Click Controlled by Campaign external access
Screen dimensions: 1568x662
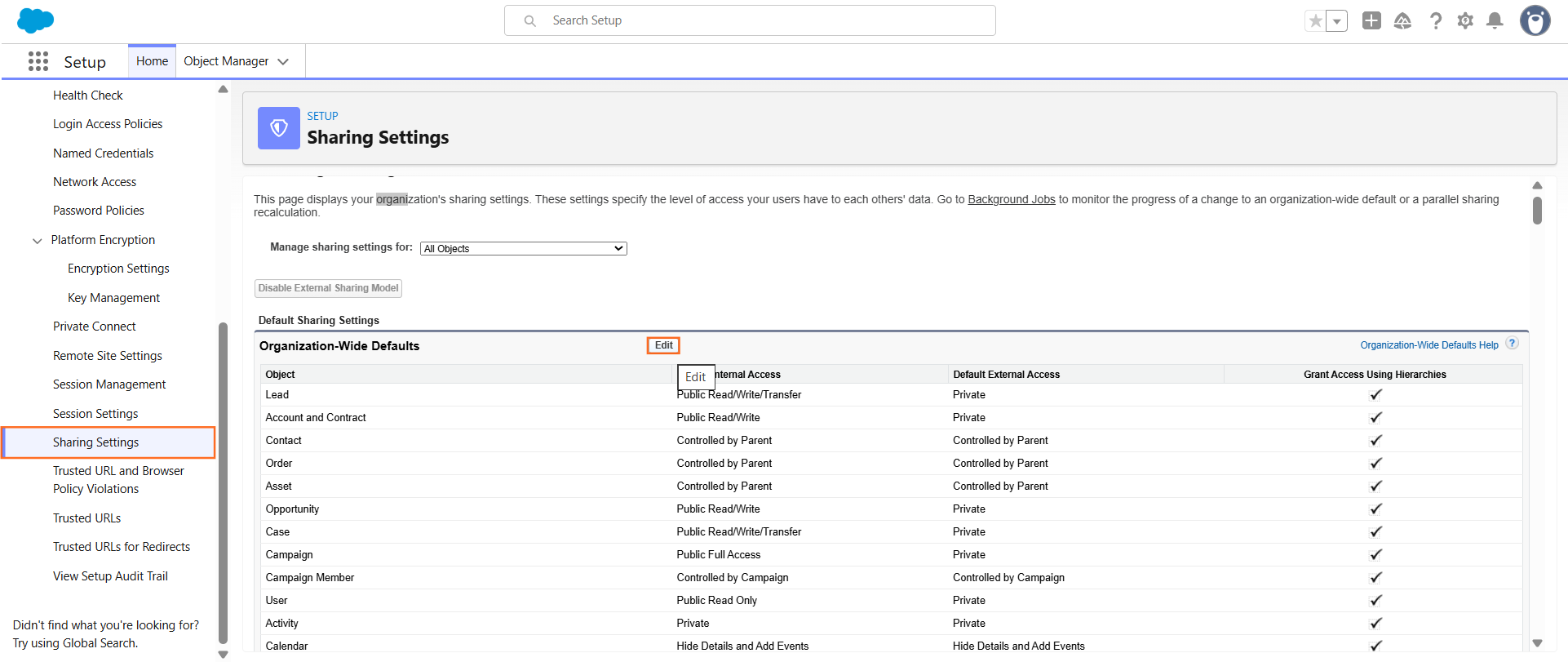(1008, 577)
